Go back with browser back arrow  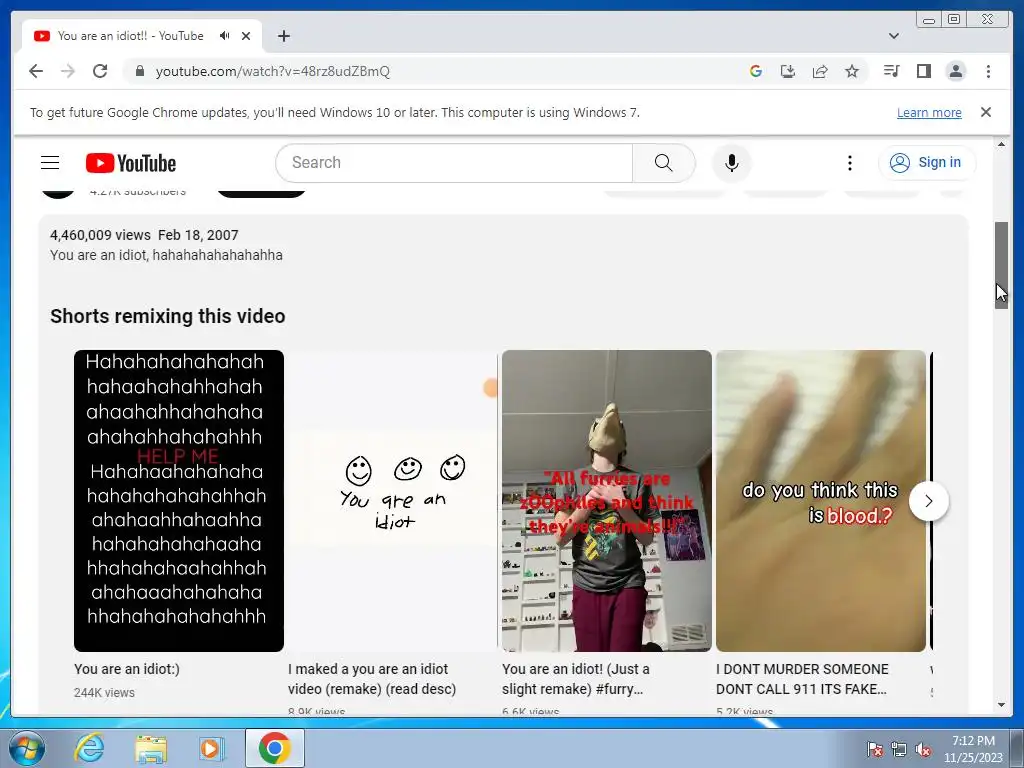click(36, 71)
